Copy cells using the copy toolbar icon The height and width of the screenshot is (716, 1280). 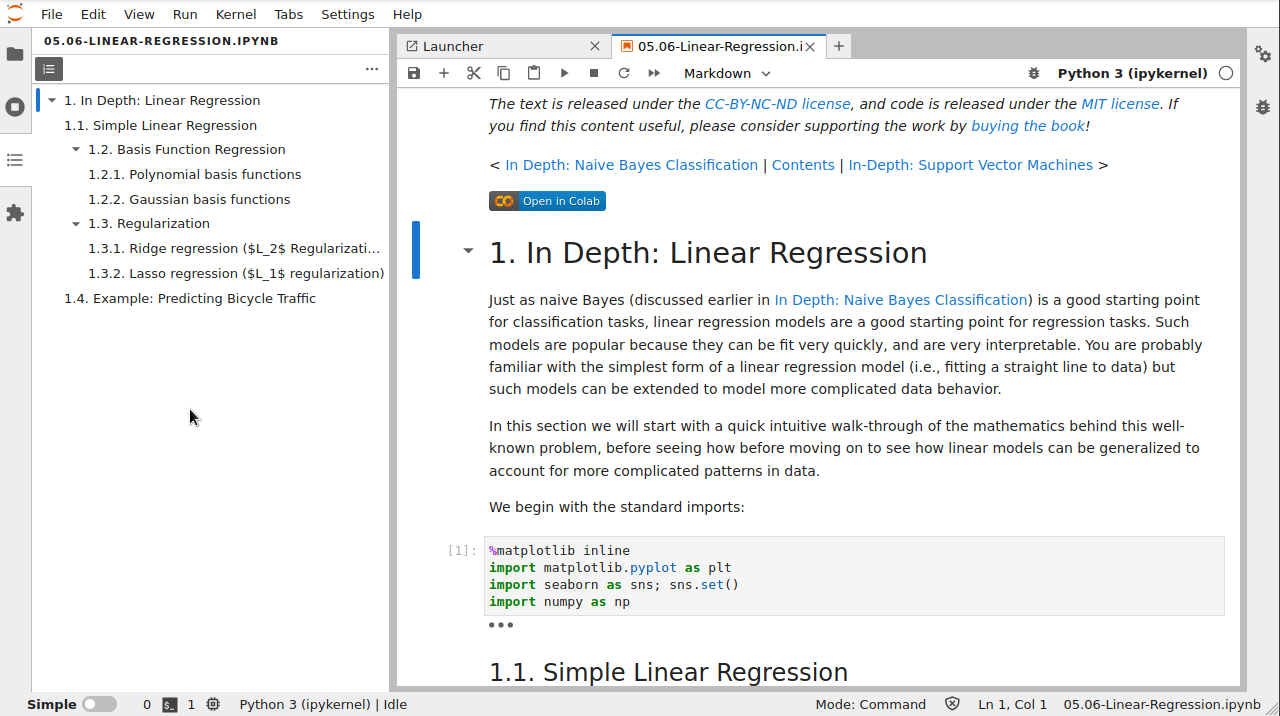503,73
